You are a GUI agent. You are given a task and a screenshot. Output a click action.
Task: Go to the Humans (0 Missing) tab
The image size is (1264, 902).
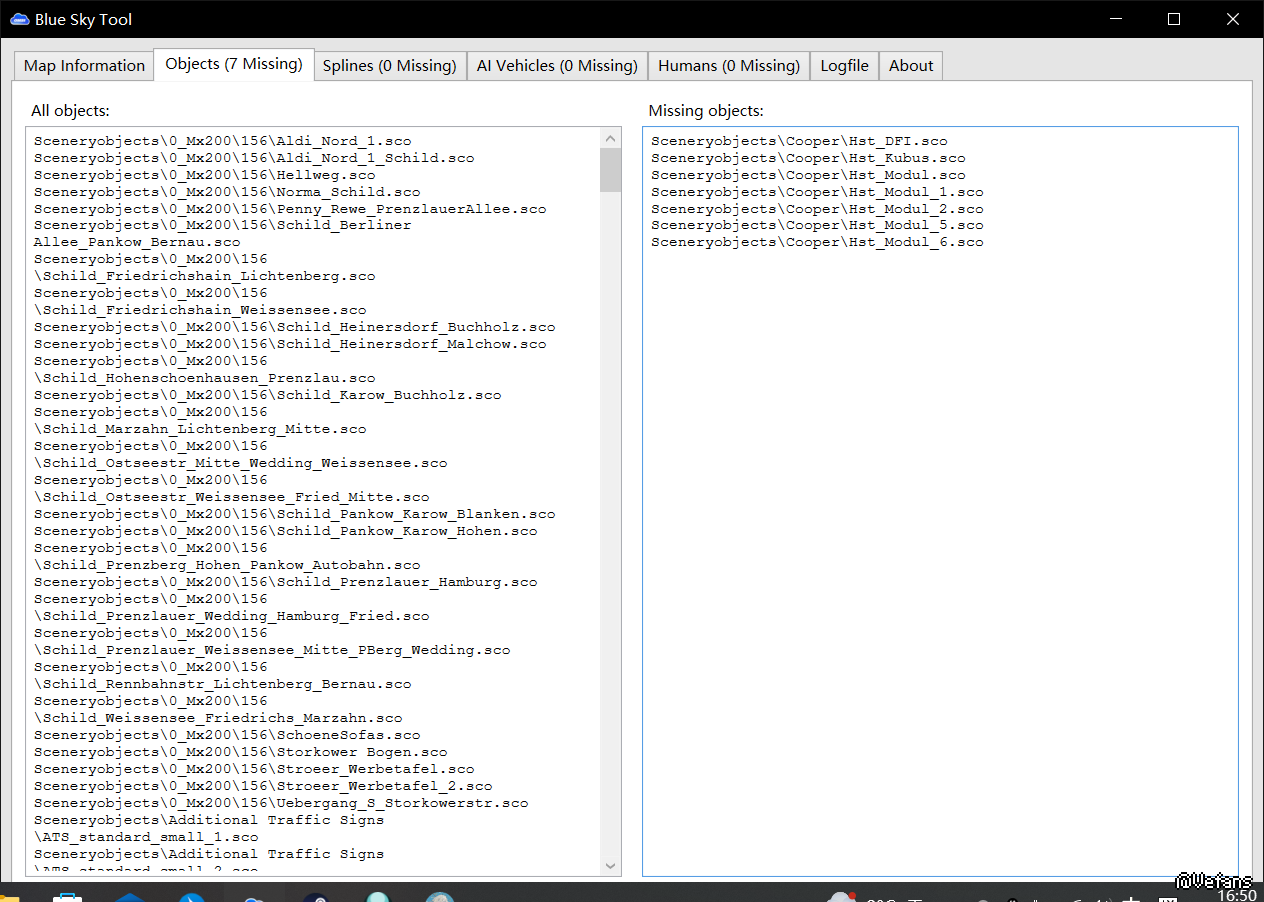[728, 66]
